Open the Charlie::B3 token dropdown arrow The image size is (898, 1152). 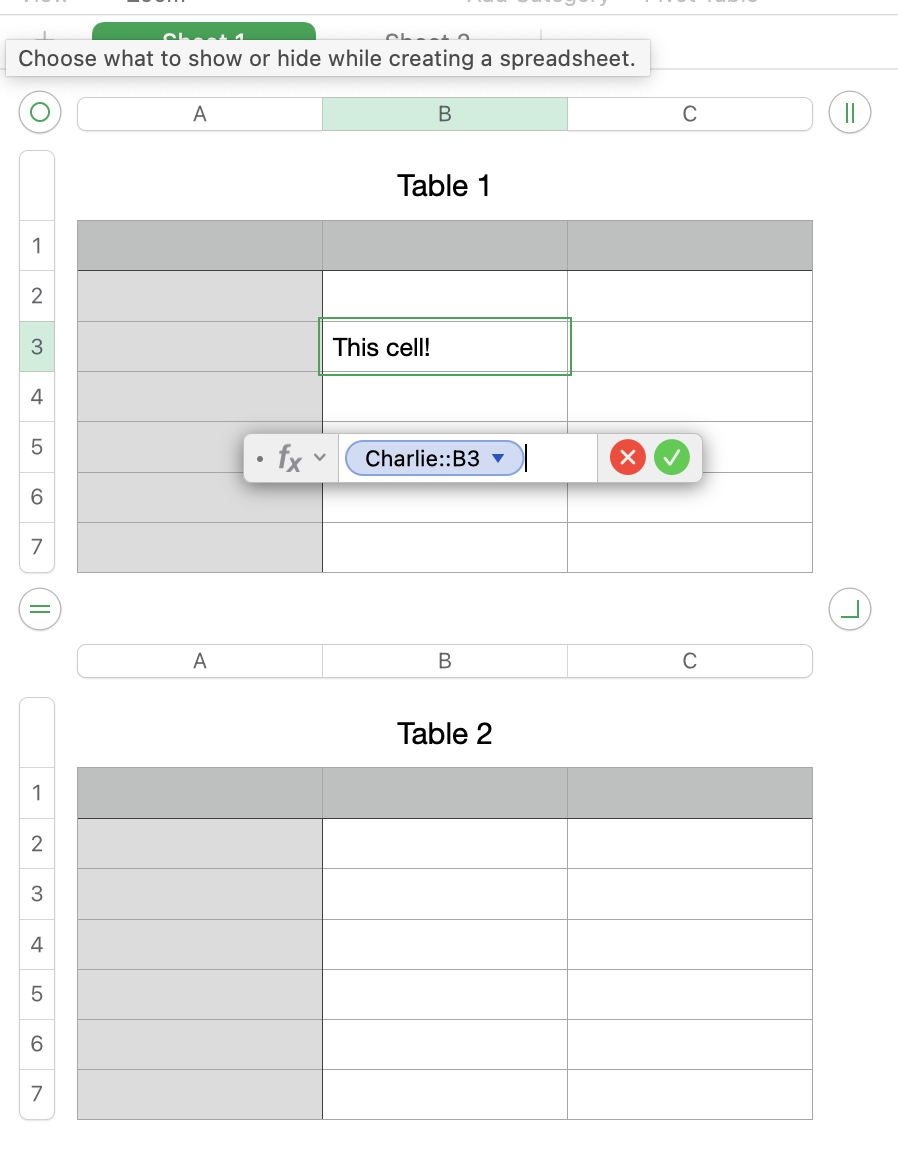tap(499, 458)
